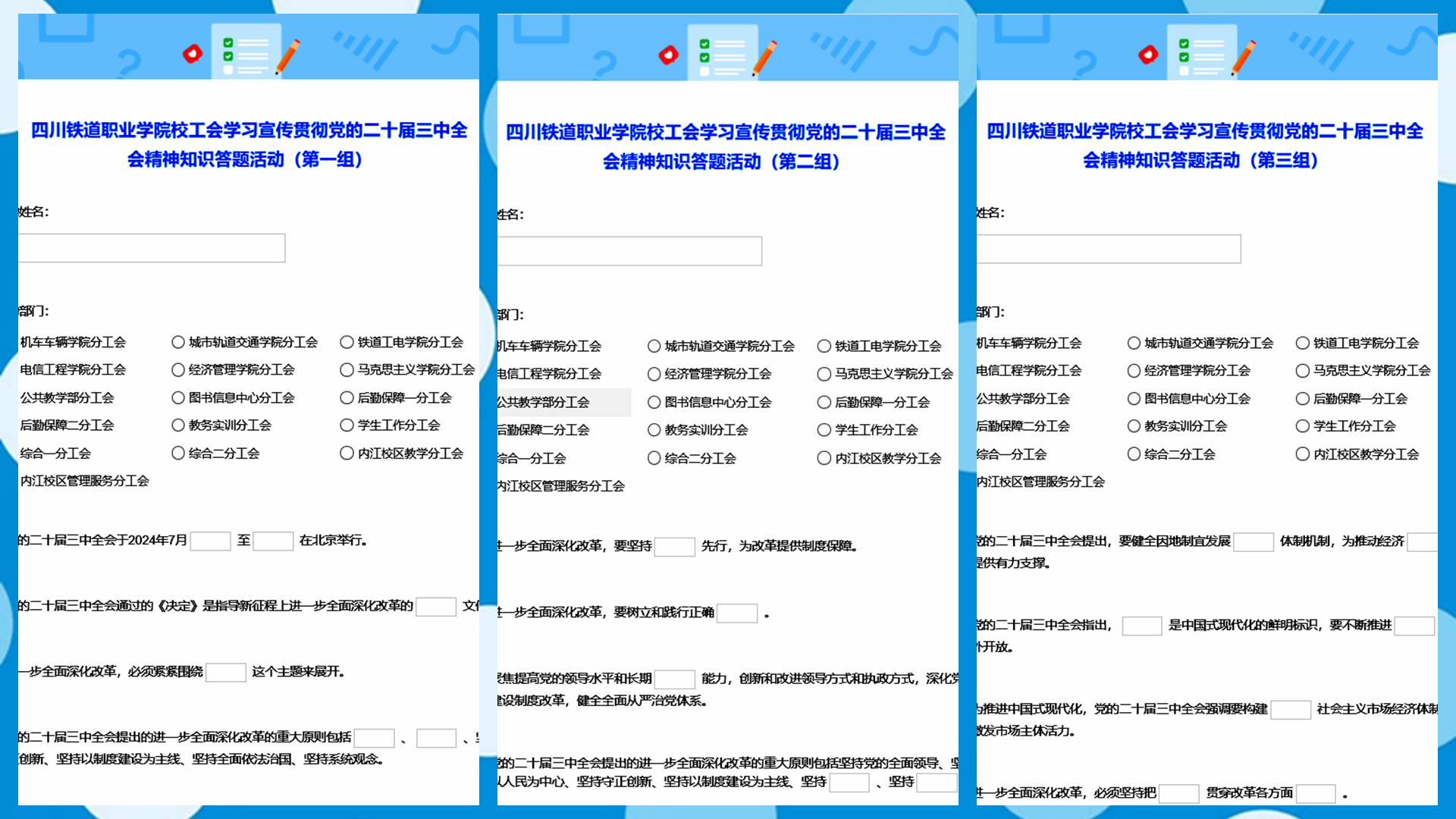Click the name input box on the third form
Viewport: 1456px width, 819px height.
click(x=1107, y=249)
